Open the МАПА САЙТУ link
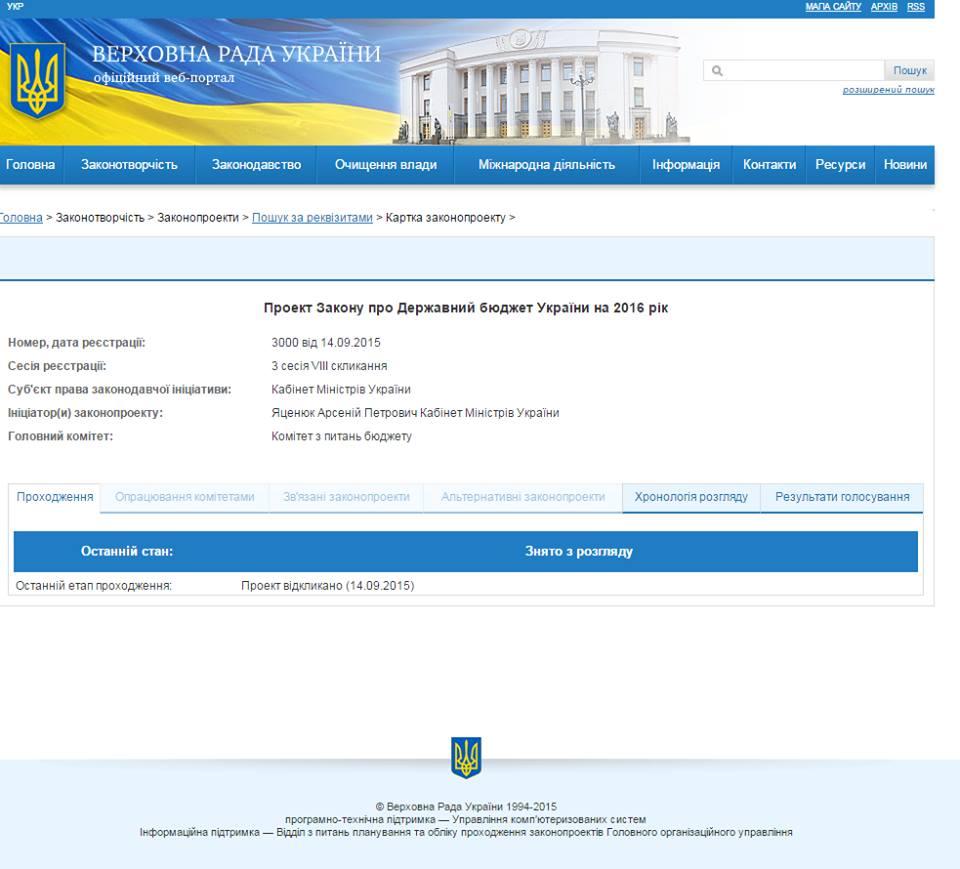960x869 pixels. point(833,7)
